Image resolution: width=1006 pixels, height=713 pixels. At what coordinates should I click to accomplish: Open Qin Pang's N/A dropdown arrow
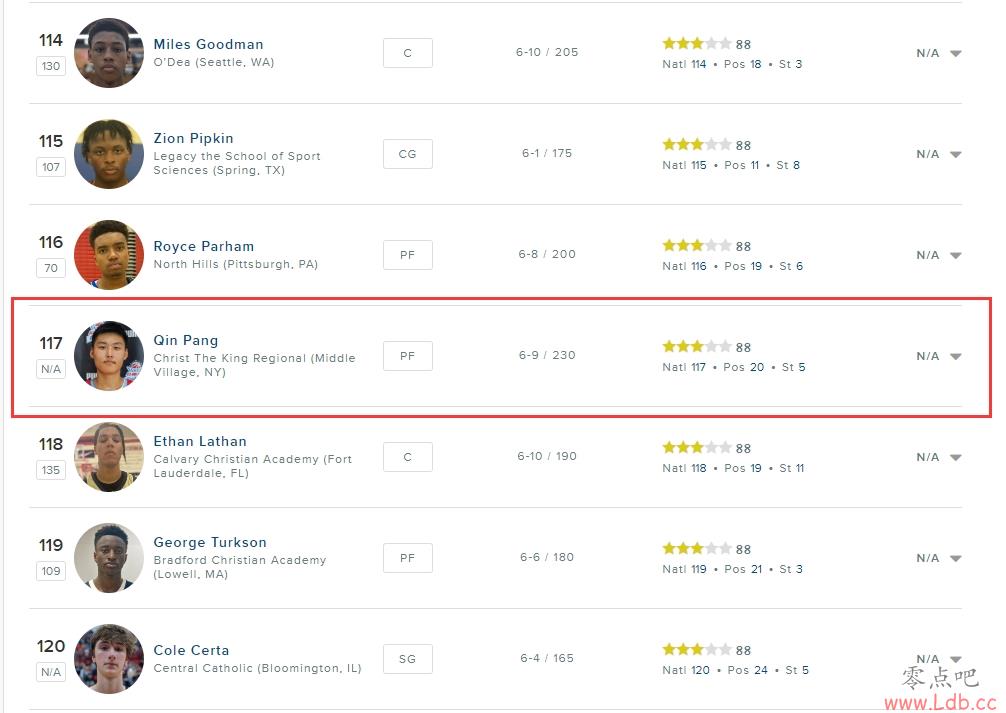(x=955, y=356)
